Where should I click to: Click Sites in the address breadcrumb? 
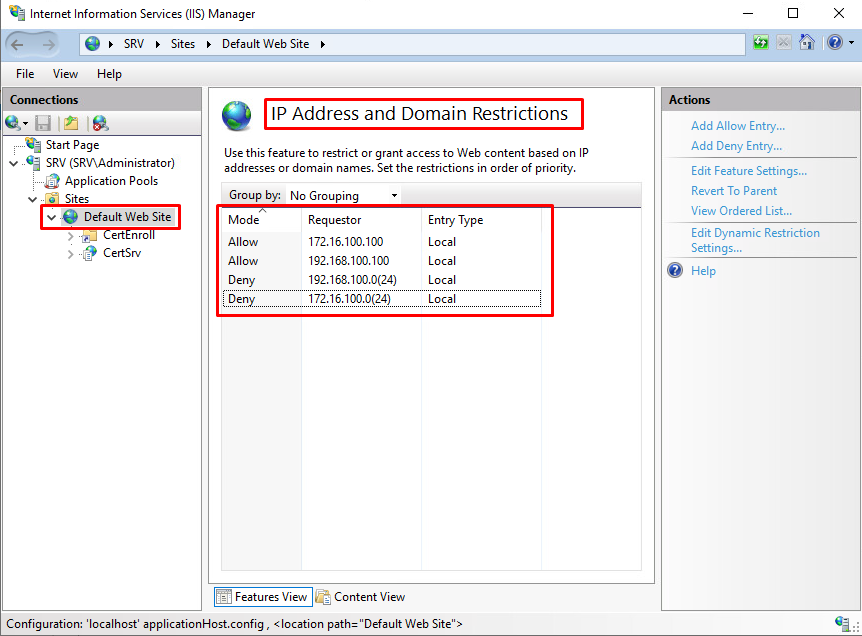click(183, 44)
